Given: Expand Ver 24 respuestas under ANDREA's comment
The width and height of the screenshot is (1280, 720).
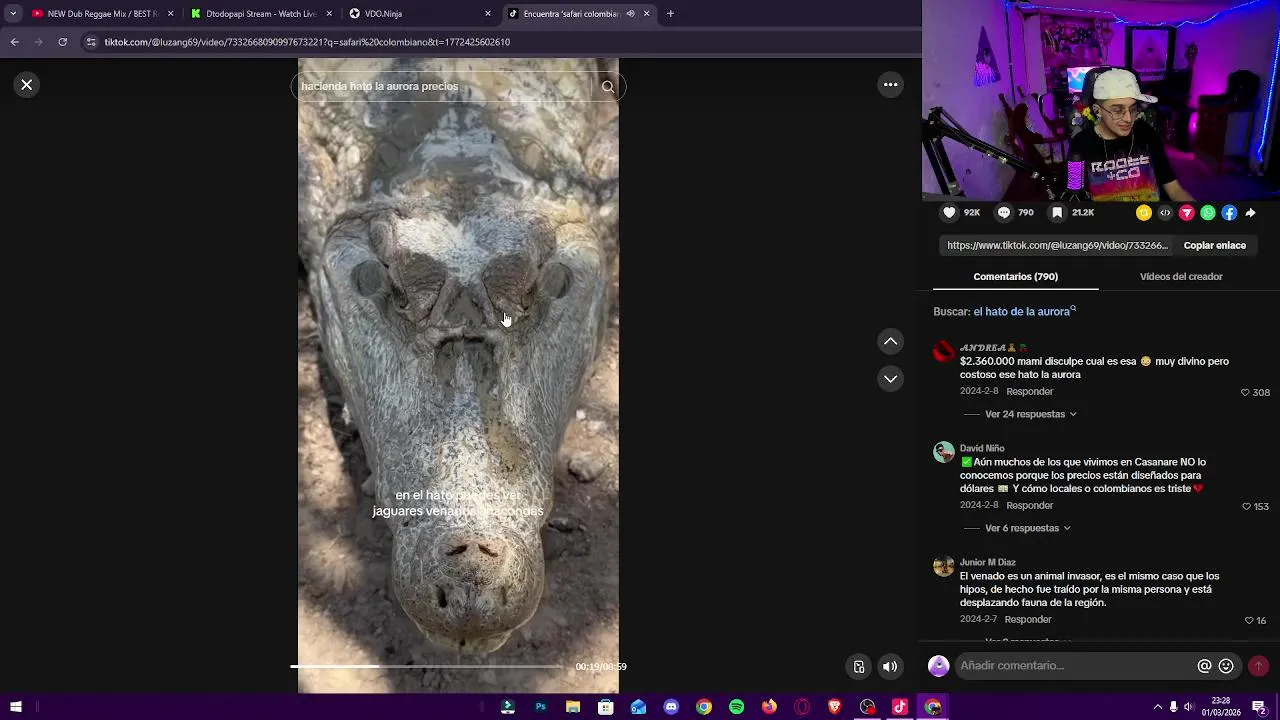Looking at the screenshot, I should pos(1030,414).
